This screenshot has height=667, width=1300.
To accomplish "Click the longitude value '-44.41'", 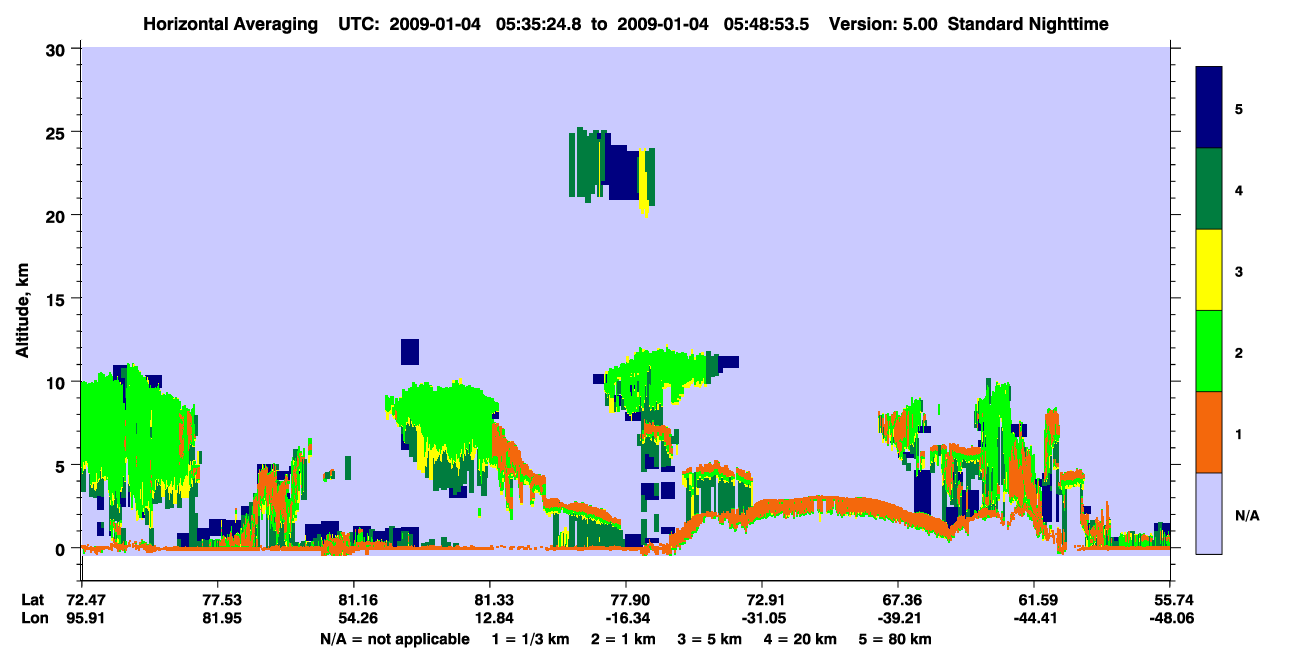I will tap(1034, 618).
